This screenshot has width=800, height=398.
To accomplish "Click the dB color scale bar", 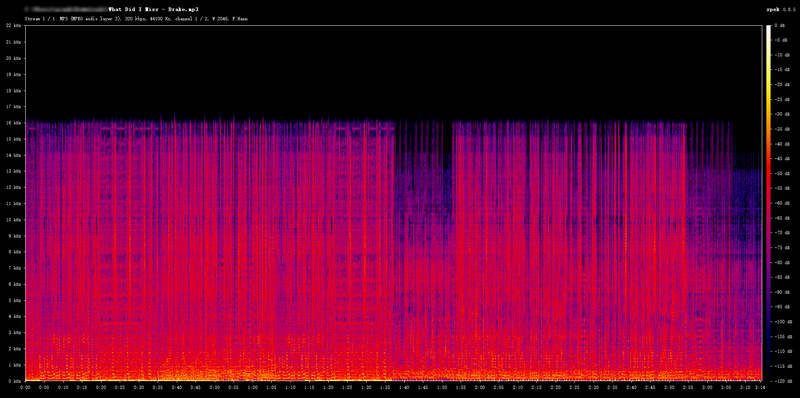I will click(768, 203).
